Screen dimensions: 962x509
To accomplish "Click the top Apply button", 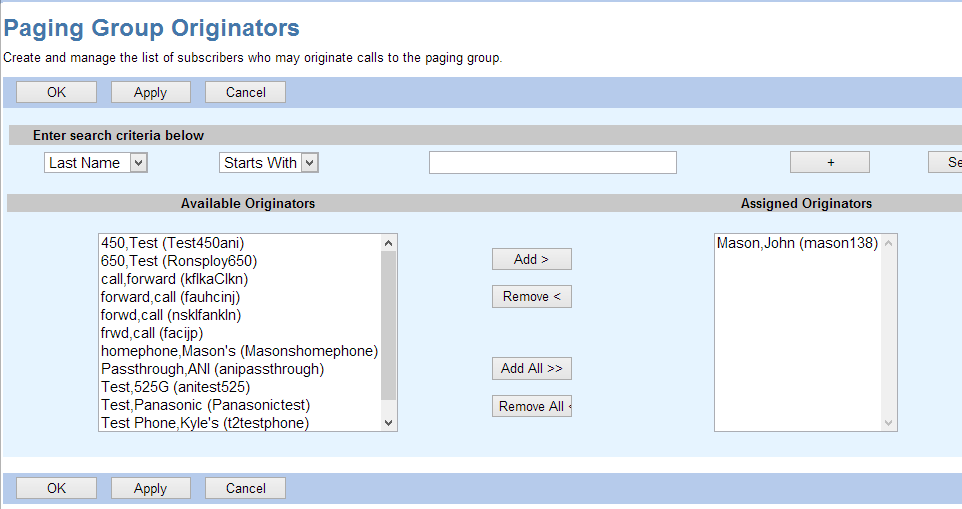I will pyautogui.click(x=150, y=92).
